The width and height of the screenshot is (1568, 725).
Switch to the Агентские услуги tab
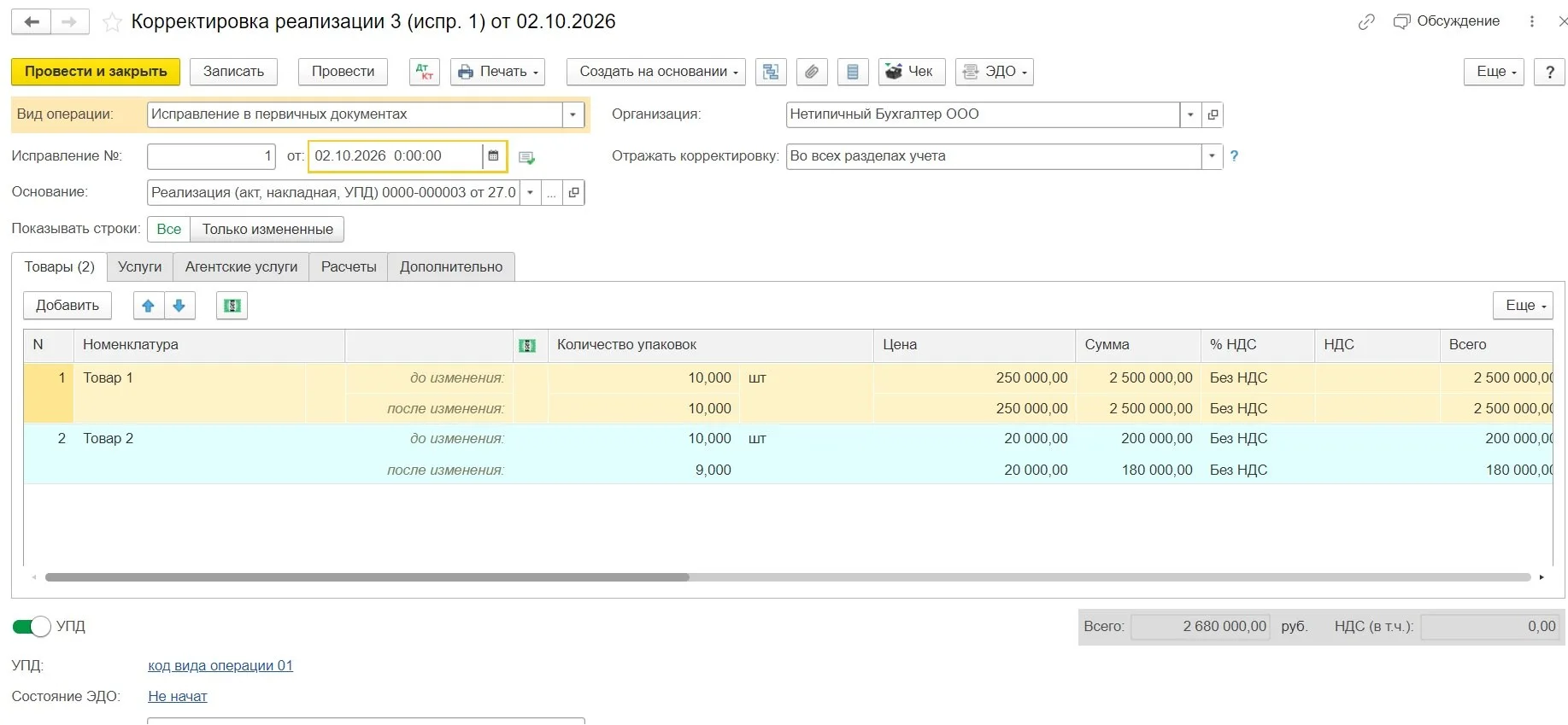point(242,267)
